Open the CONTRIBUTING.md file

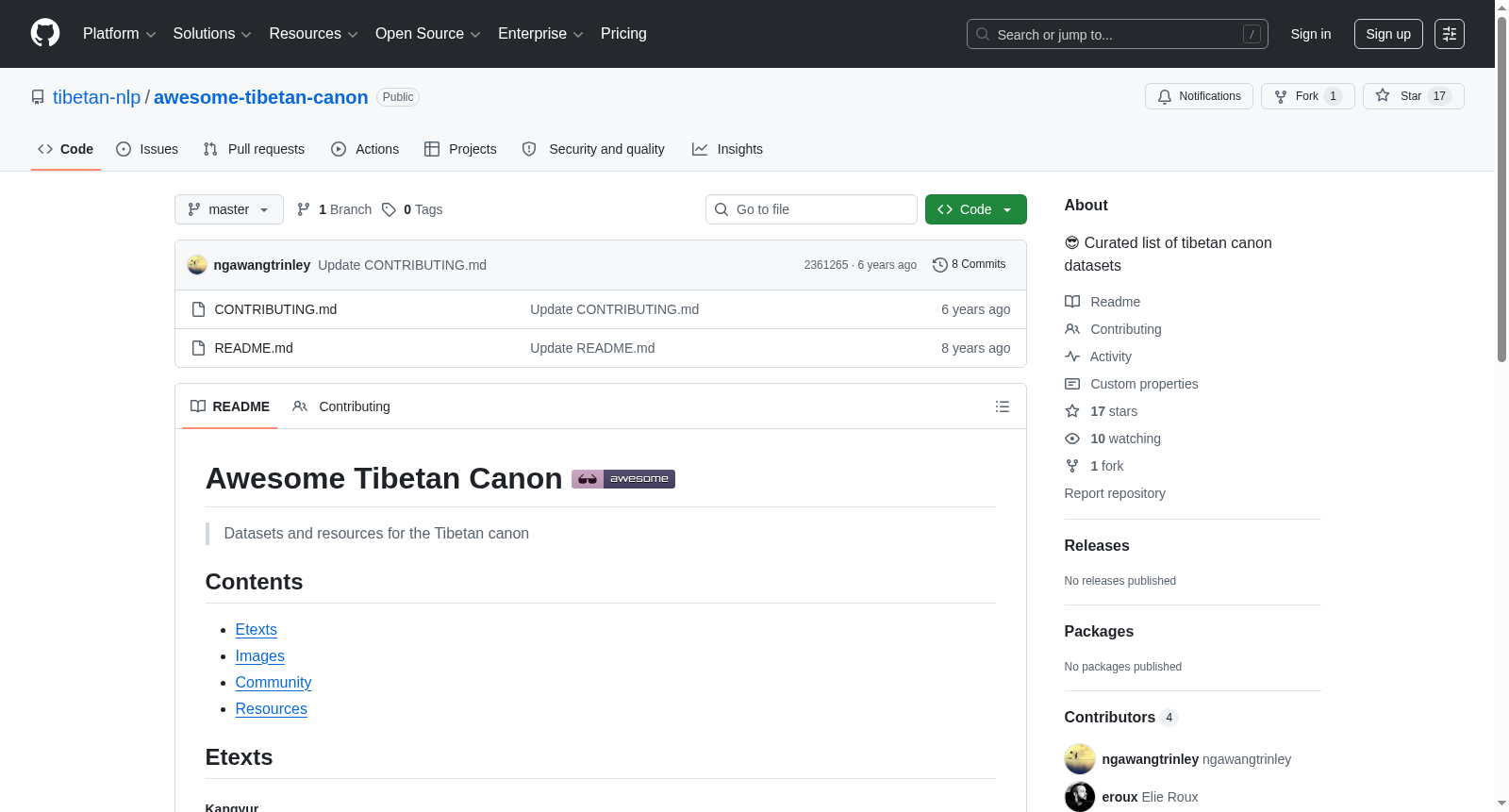point(275,309)
